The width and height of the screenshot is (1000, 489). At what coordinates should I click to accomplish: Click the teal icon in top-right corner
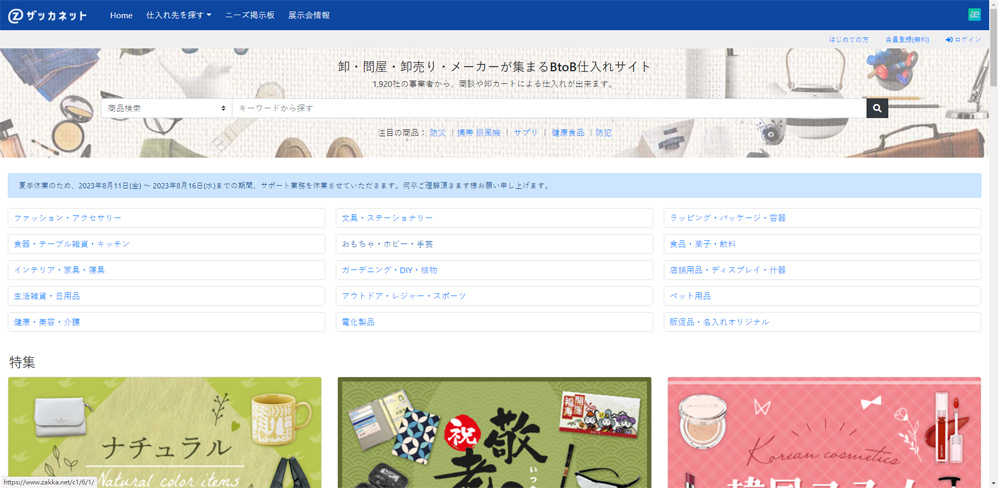click(974, 15)
